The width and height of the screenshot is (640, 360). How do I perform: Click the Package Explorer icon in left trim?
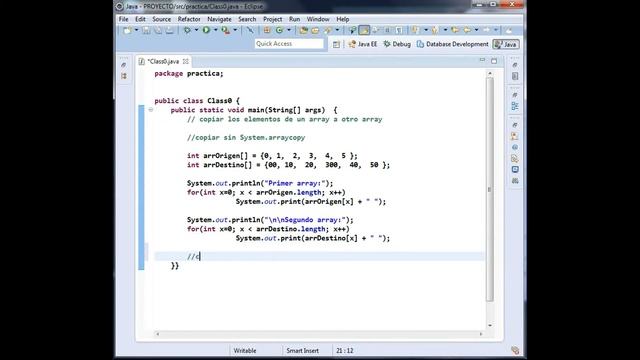tap(124, 76)
